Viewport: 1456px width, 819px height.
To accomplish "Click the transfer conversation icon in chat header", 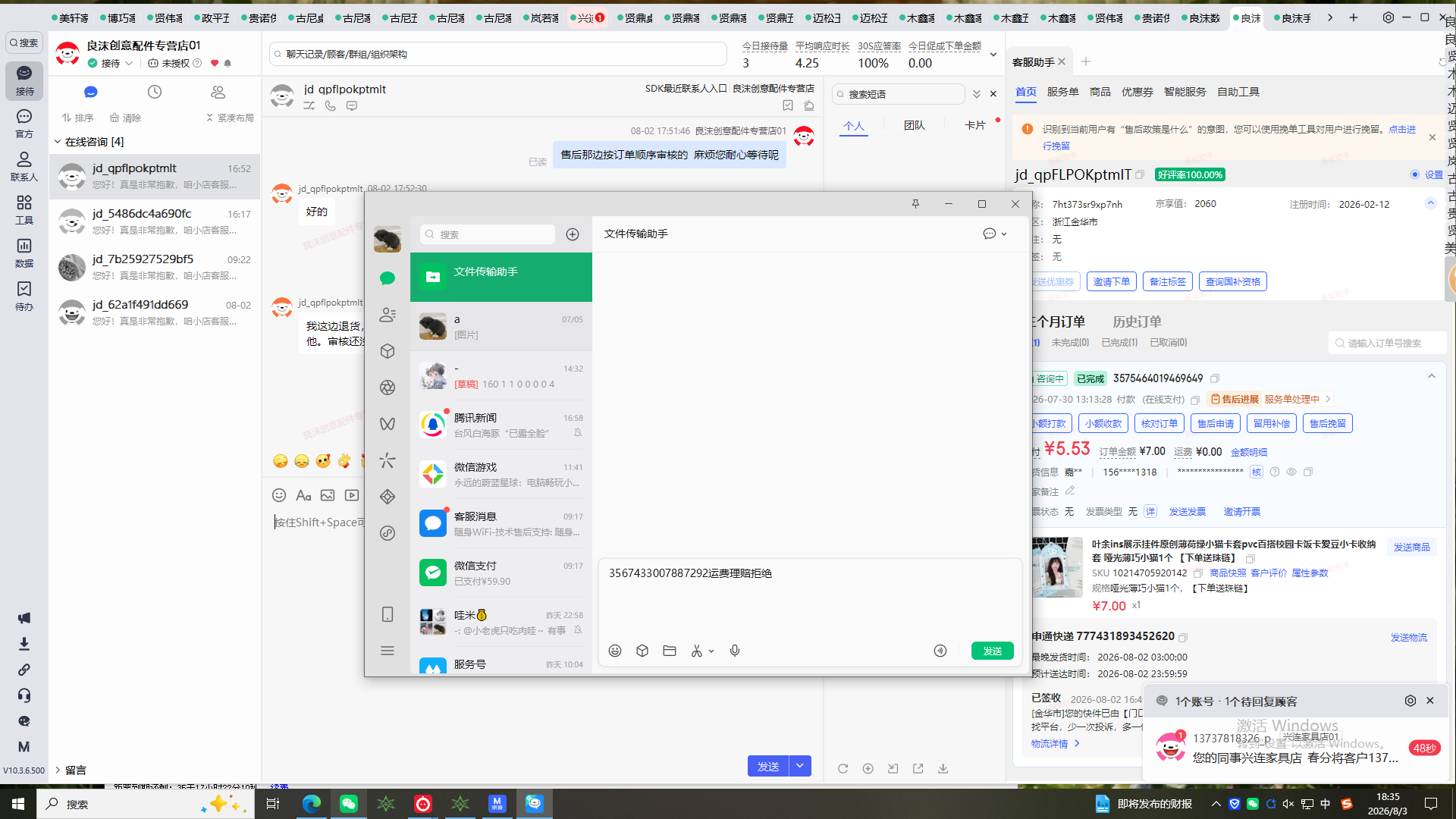I will coord(309,106).
